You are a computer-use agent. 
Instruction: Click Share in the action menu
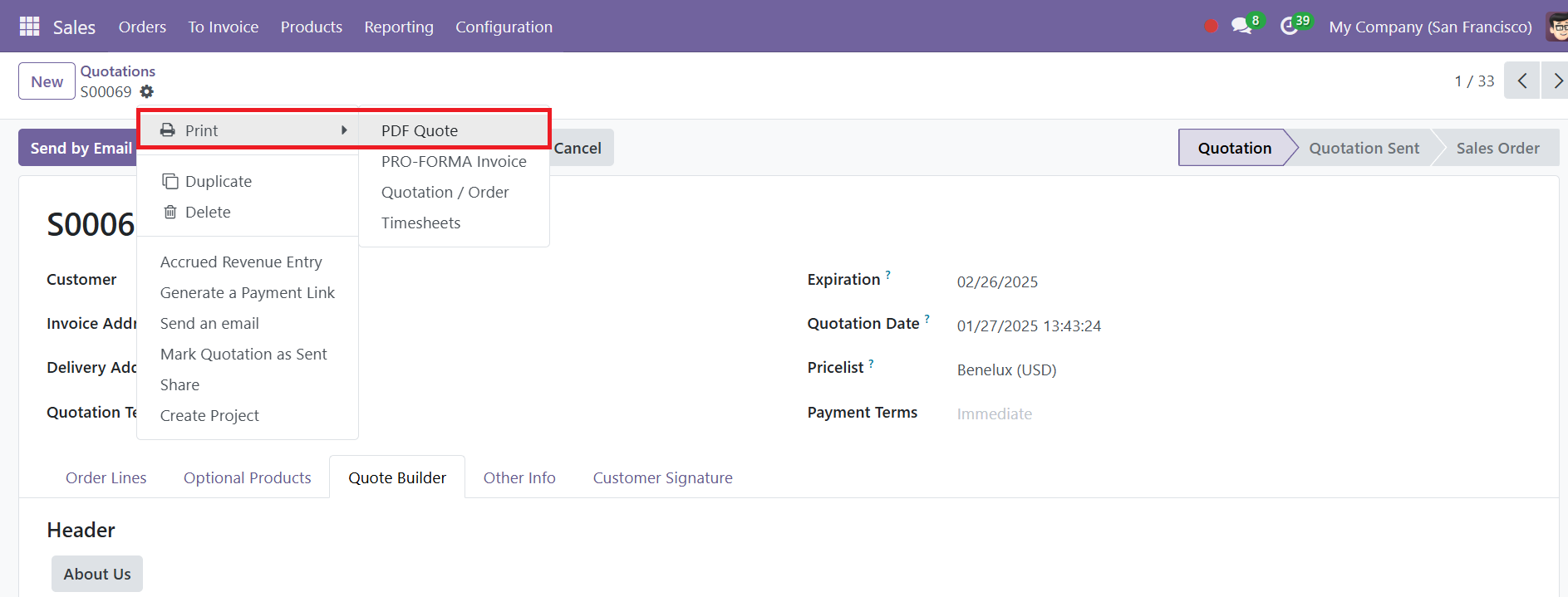(248, 384)
